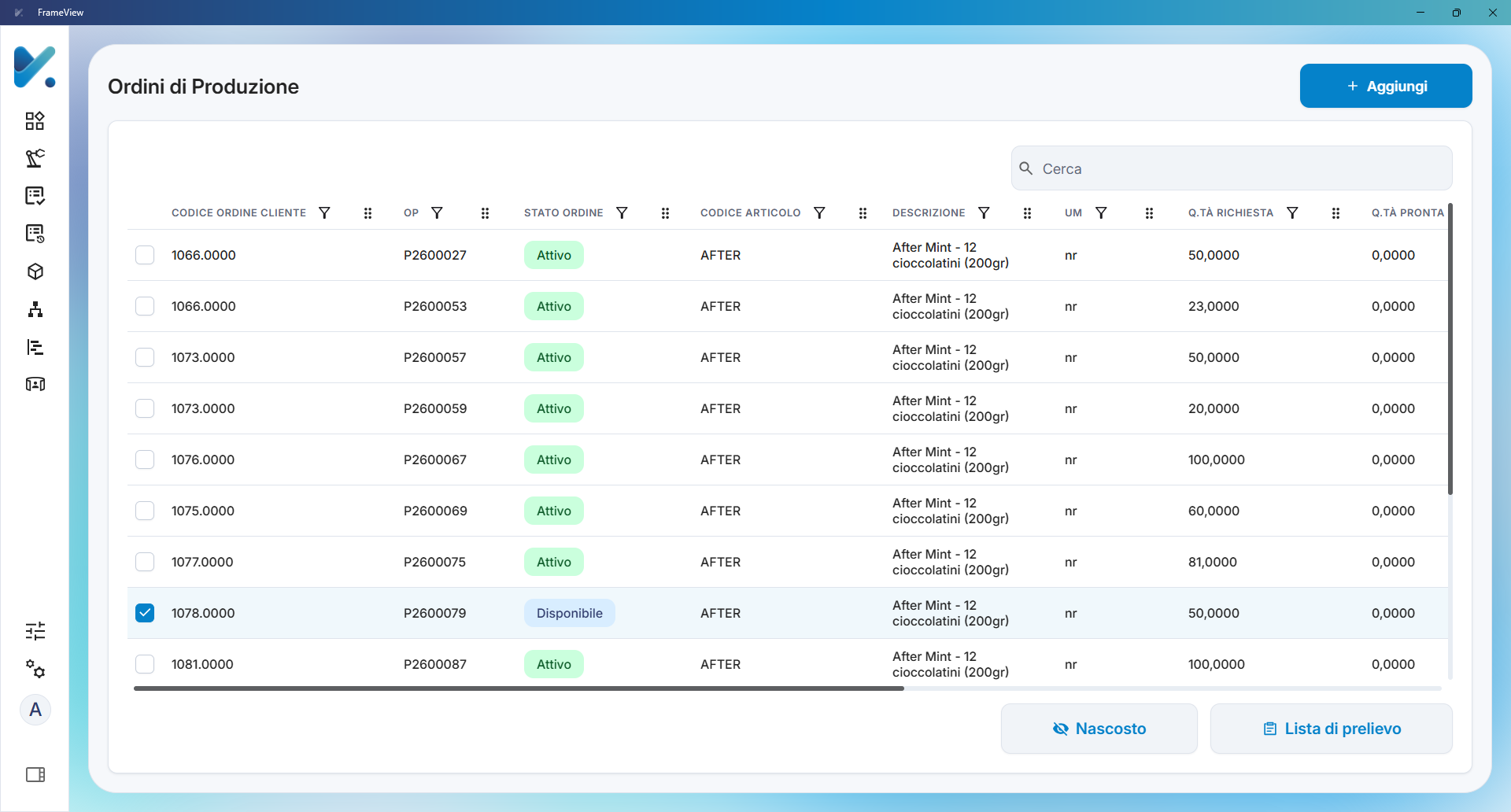Click the drag handle of Descrizione column
The image size is (1511, 812).
[1027, 213]
